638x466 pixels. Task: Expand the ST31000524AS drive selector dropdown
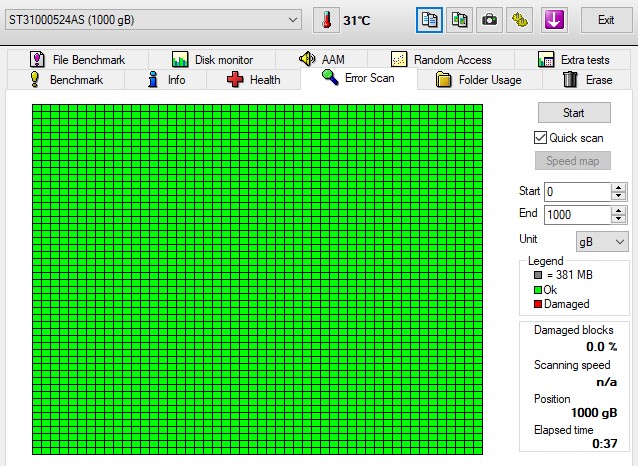tap(292, 20)
